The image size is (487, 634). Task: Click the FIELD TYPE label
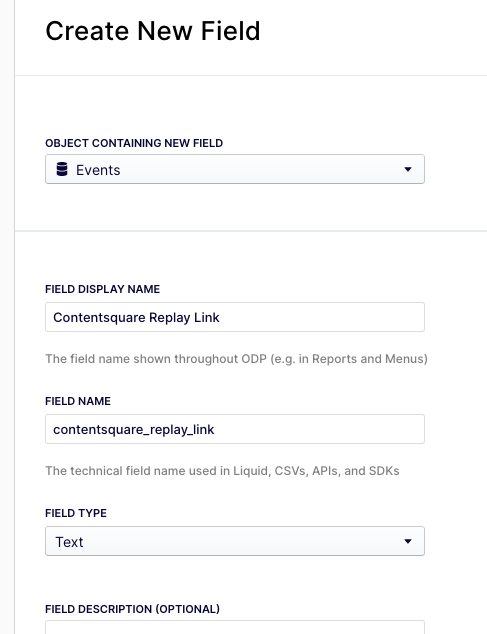76,513
